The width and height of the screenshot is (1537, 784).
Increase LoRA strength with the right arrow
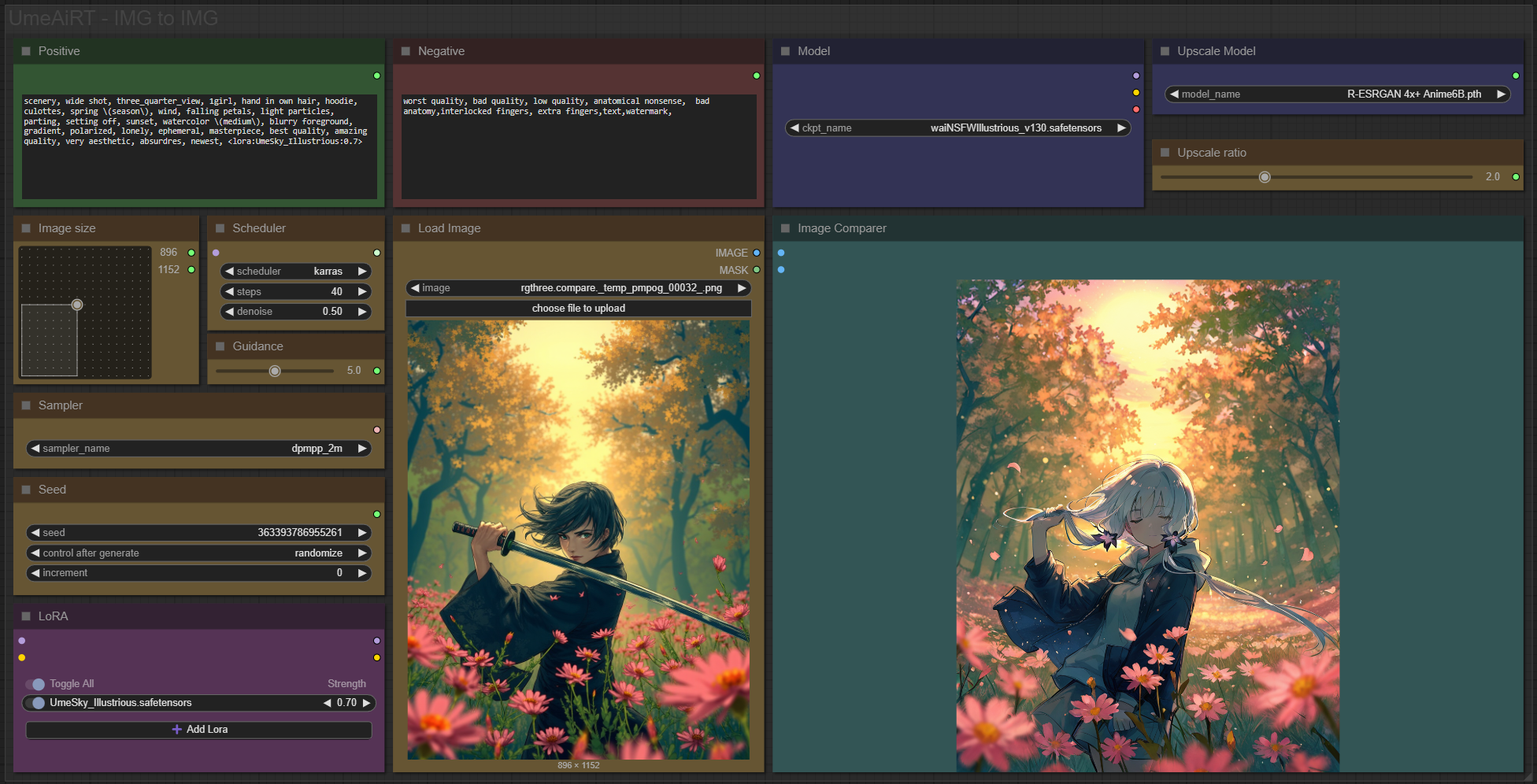tap(366, 703)
